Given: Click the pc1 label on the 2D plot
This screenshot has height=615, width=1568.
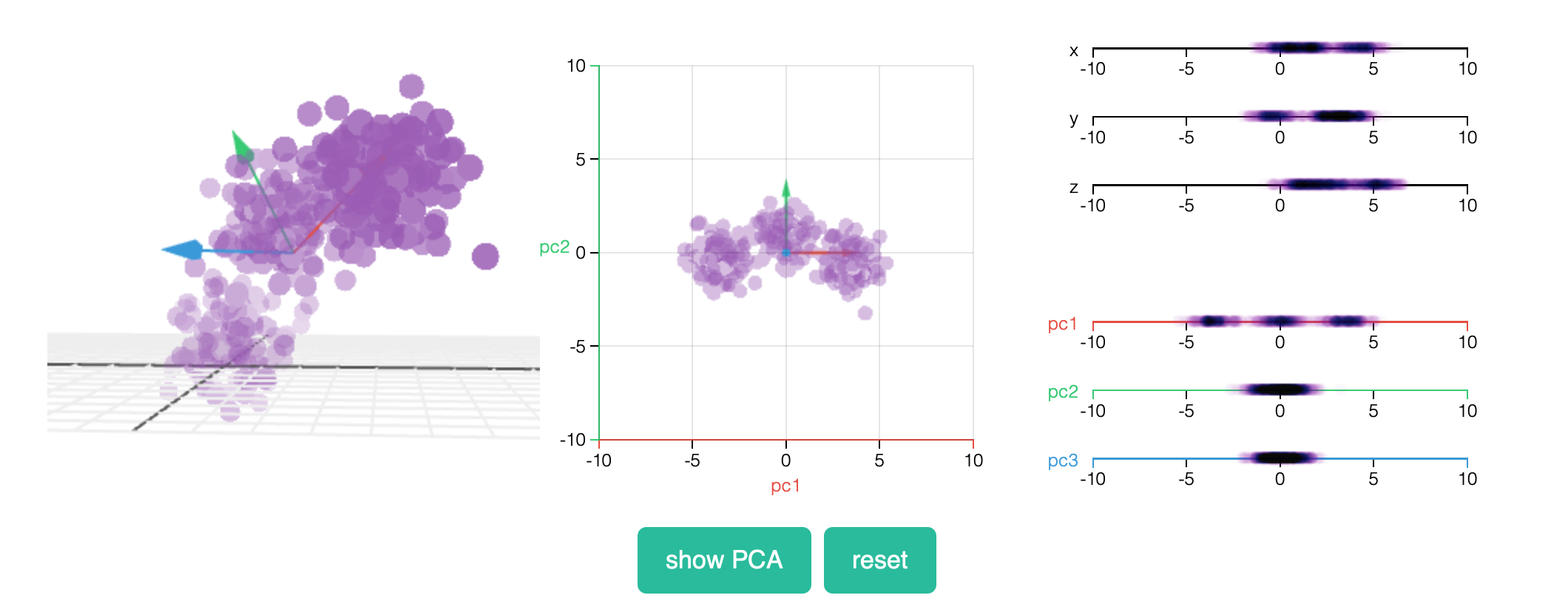Looking at the screenshot, I should click(785, 488).
